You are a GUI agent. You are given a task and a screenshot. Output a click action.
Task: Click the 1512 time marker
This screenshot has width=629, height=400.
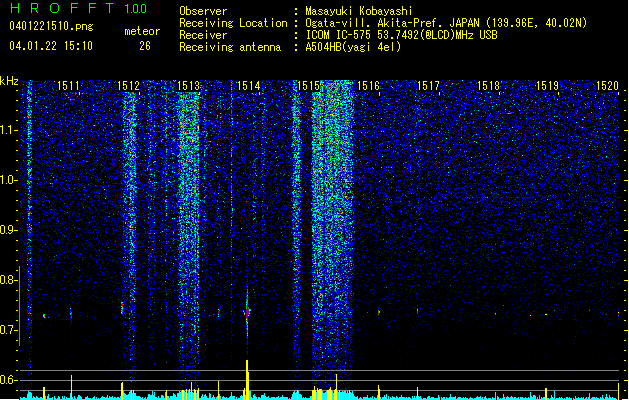click(128, 85)
